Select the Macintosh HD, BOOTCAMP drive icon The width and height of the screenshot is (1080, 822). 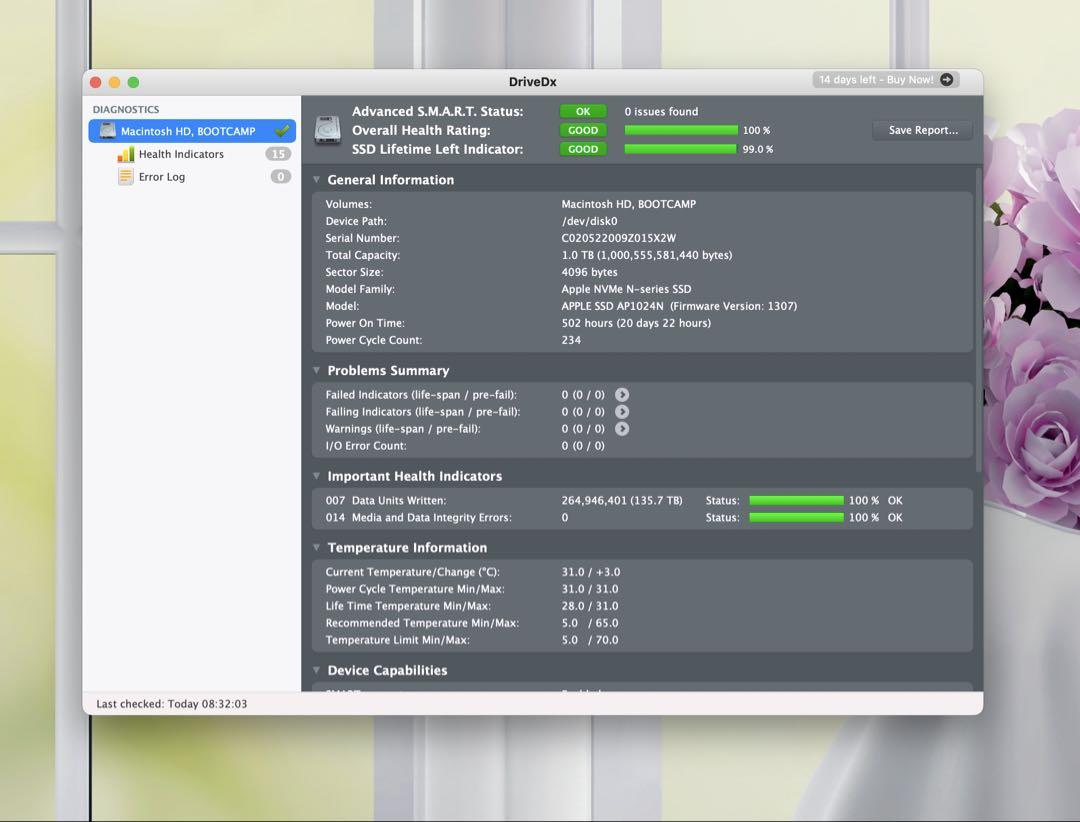[x=107, y=131]
